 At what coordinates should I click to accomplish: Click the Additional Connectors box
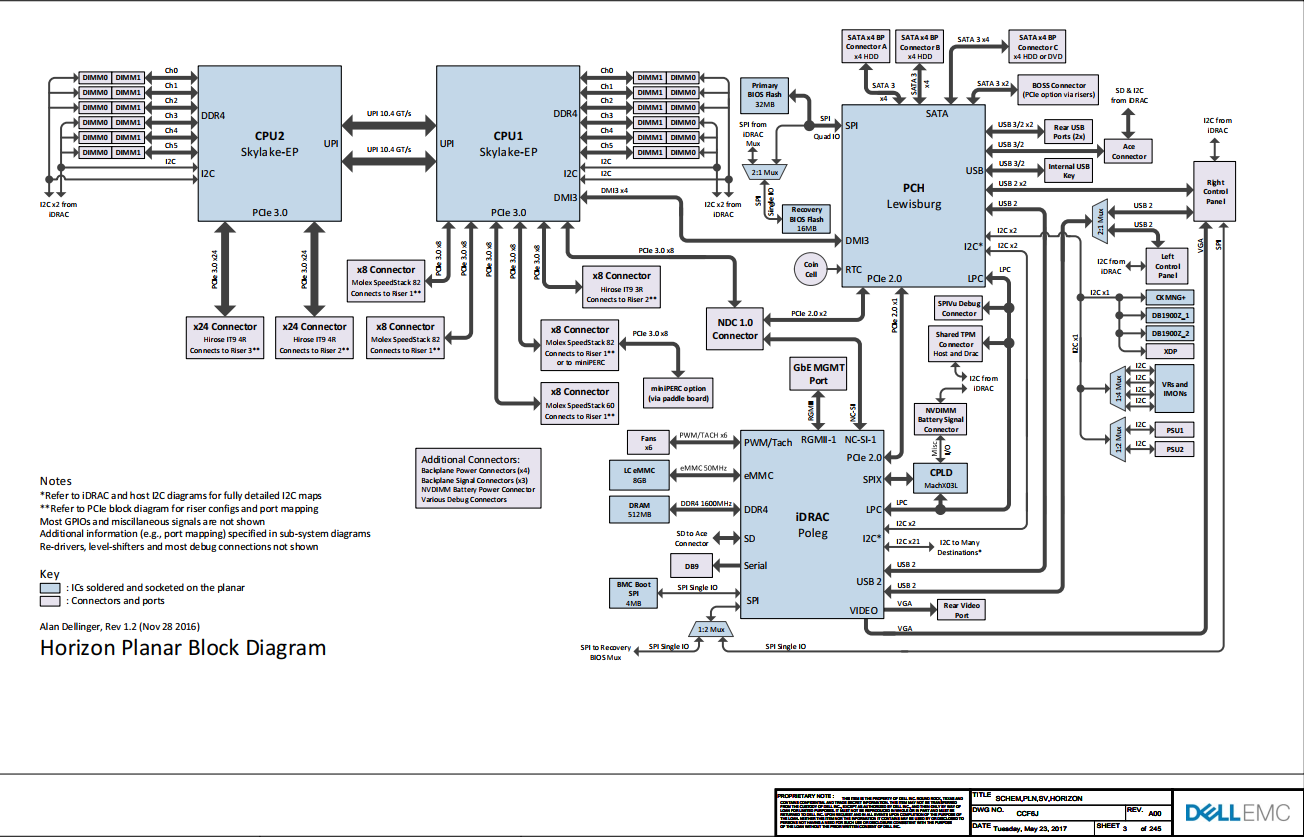(478, 479)
